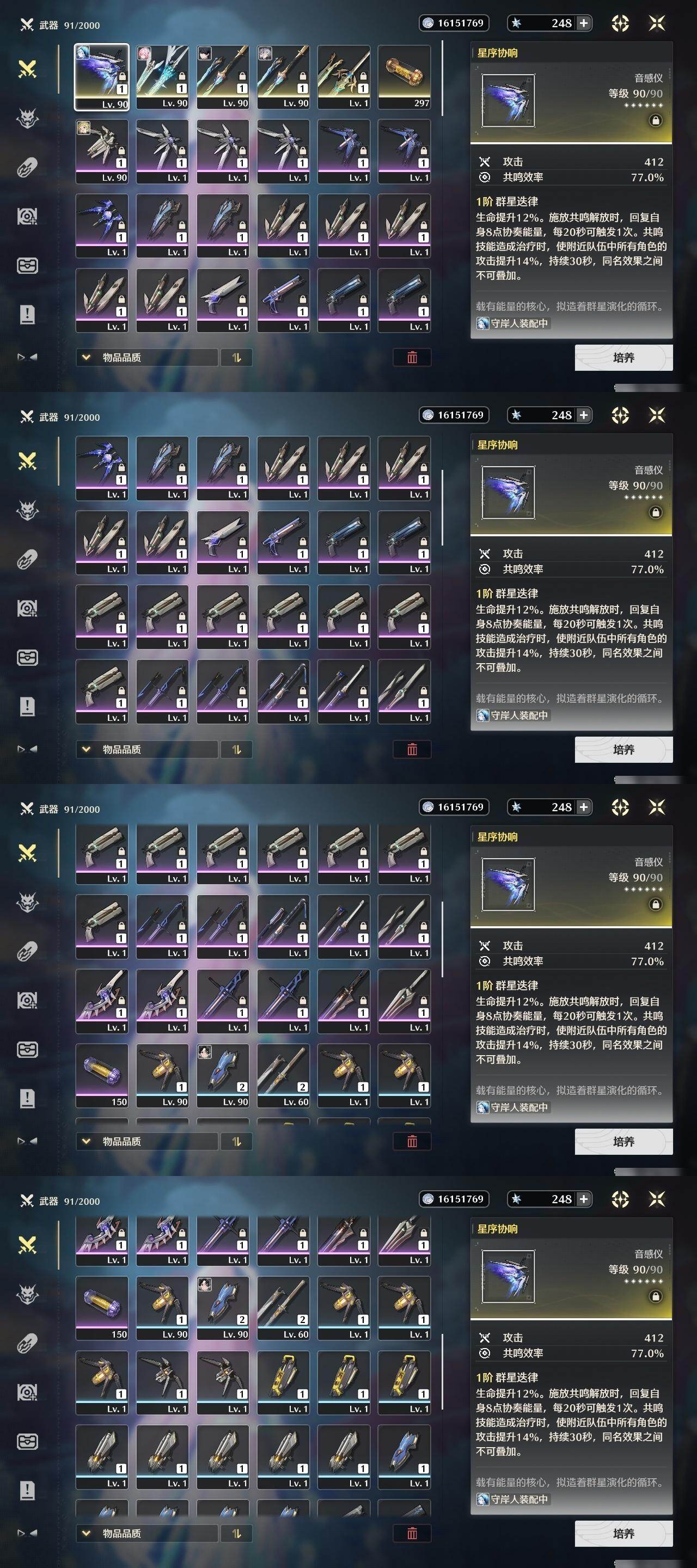
Task: Open the exclamation quest-items icon in topmost sidebar
Action: coord(27,315)
